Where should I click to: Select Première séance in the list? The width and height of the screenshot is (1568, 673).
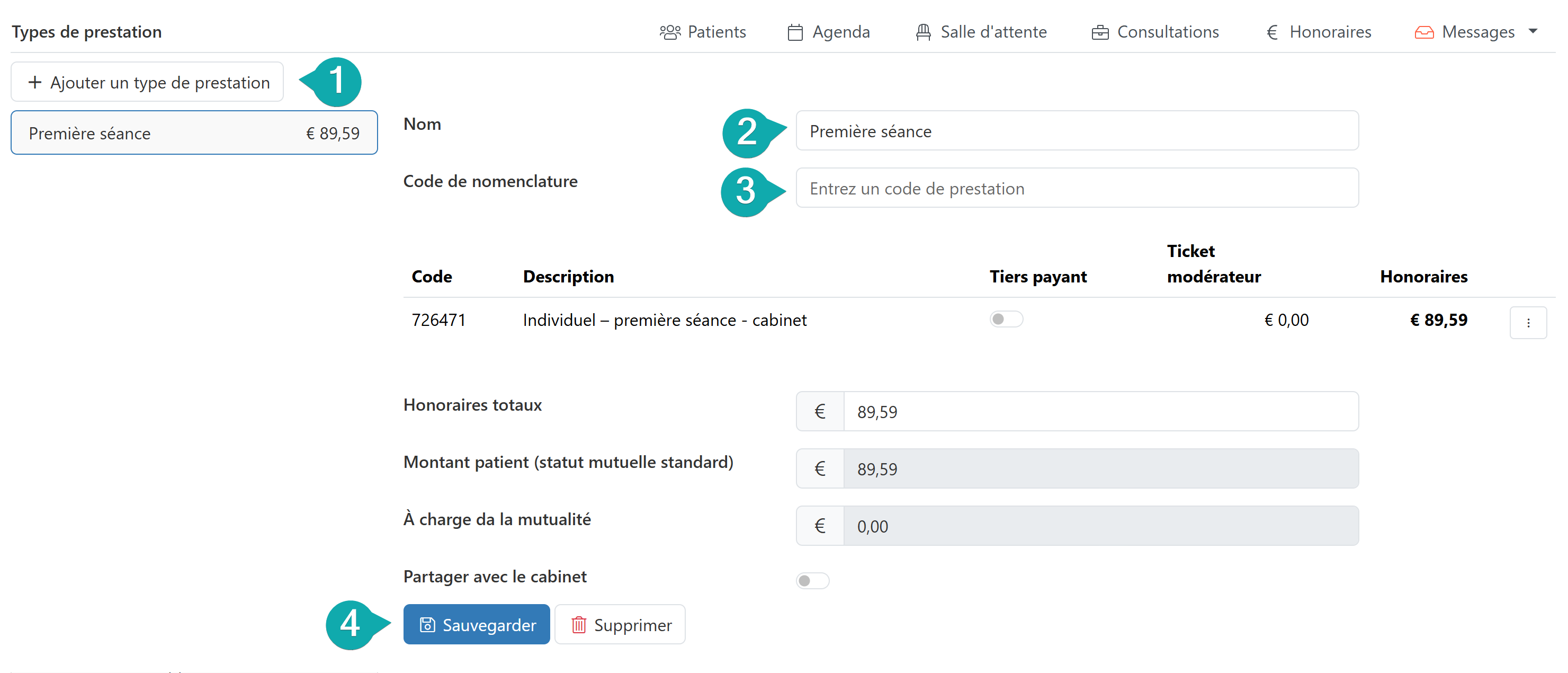(x=194, y=134)
